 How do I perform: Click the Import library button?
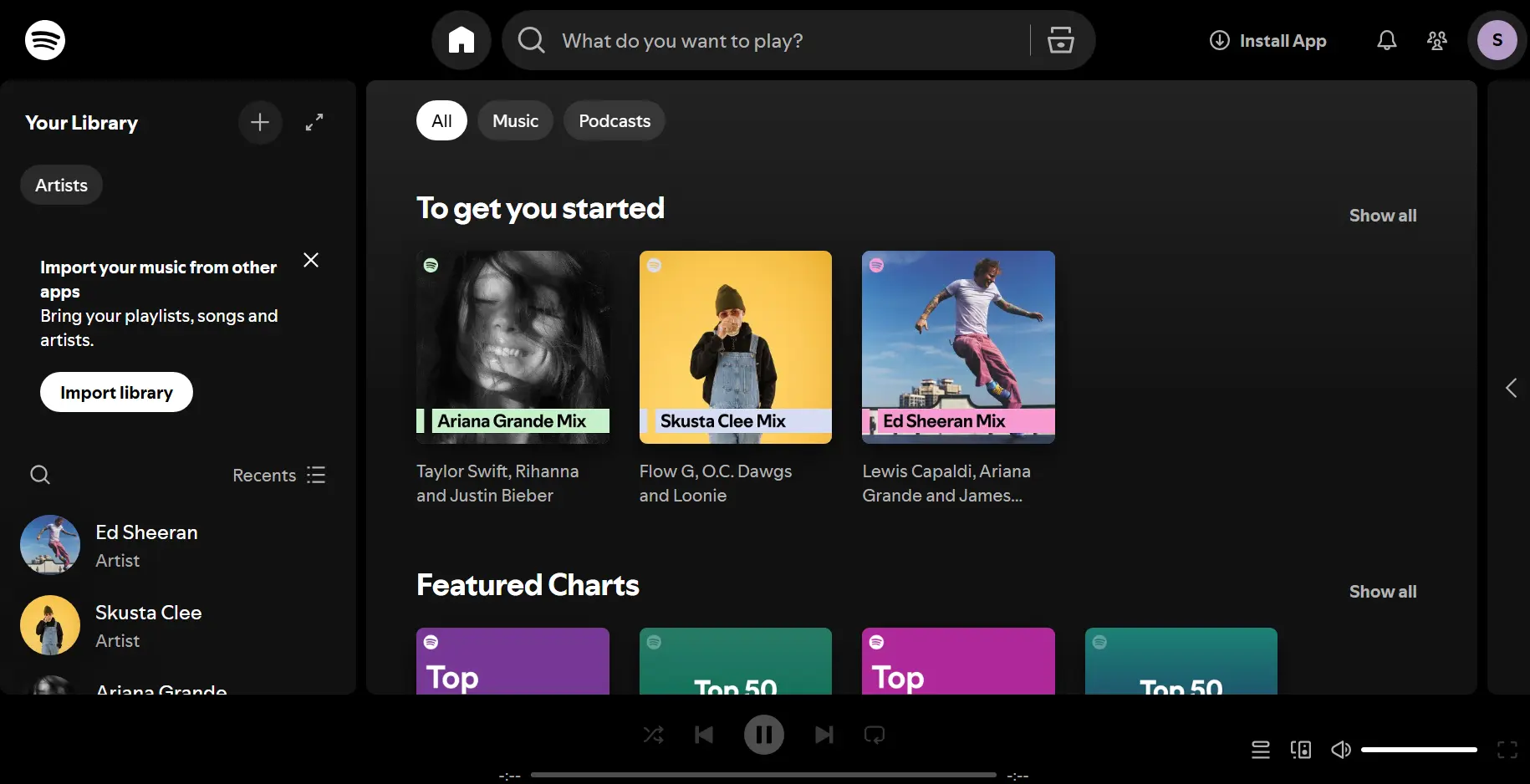[x=116, y=392]
